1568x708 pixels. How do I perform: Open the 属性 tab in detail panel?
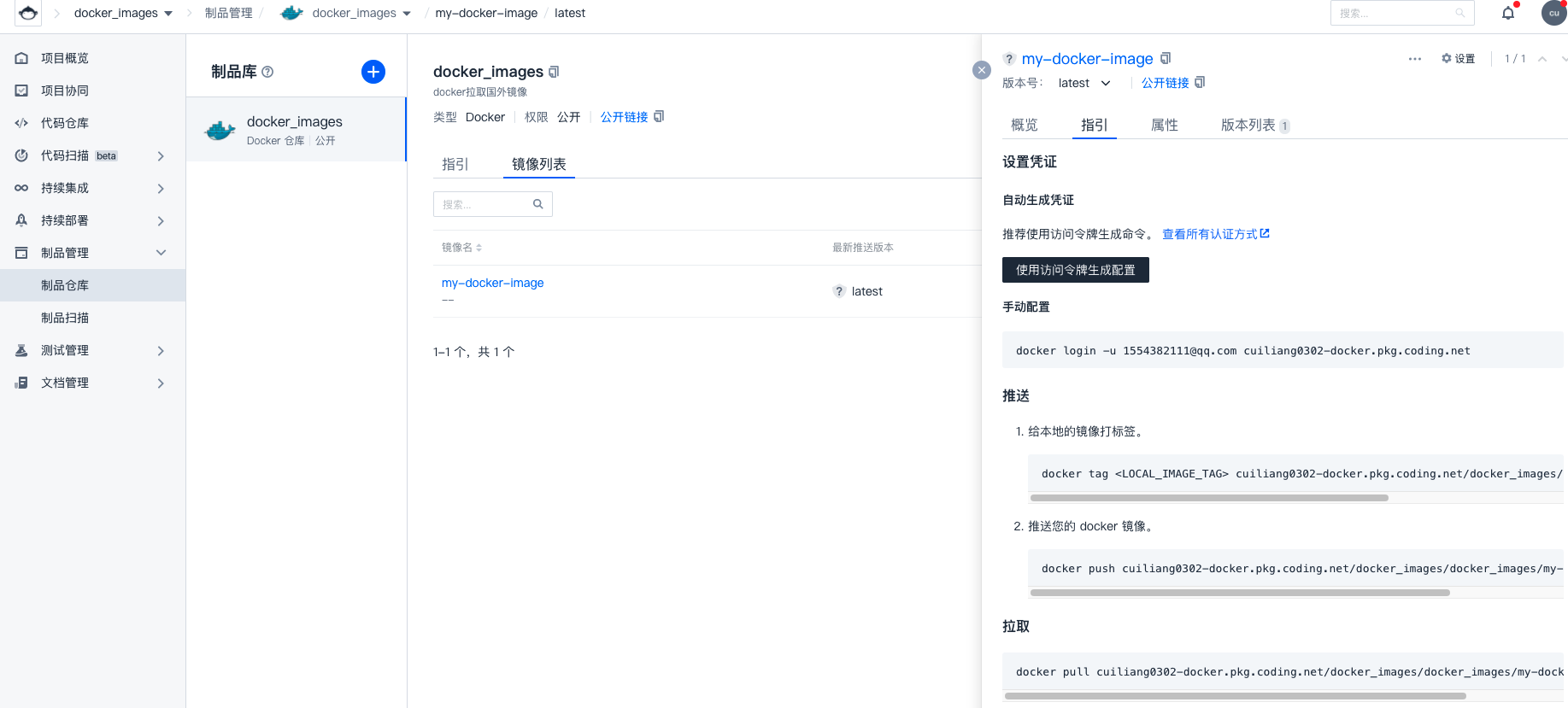point(1165,126)
